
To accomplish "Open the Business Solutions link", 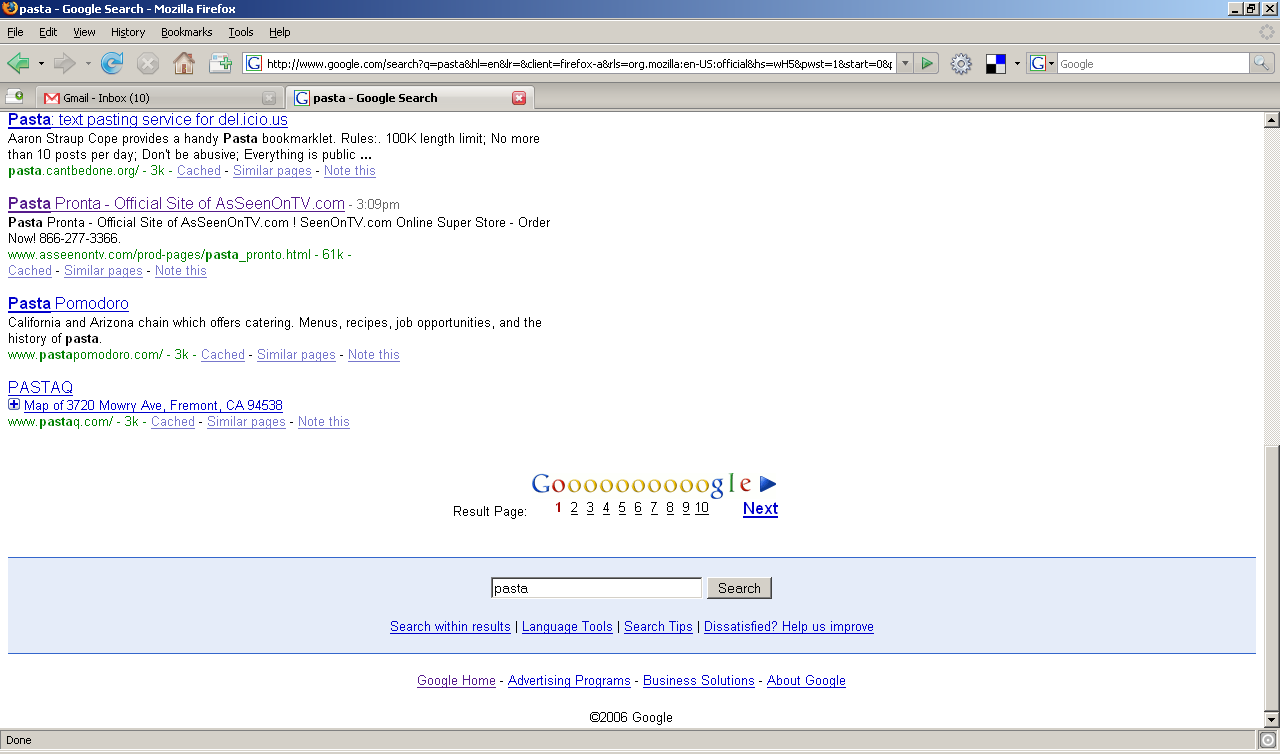I will pos(699,681).
